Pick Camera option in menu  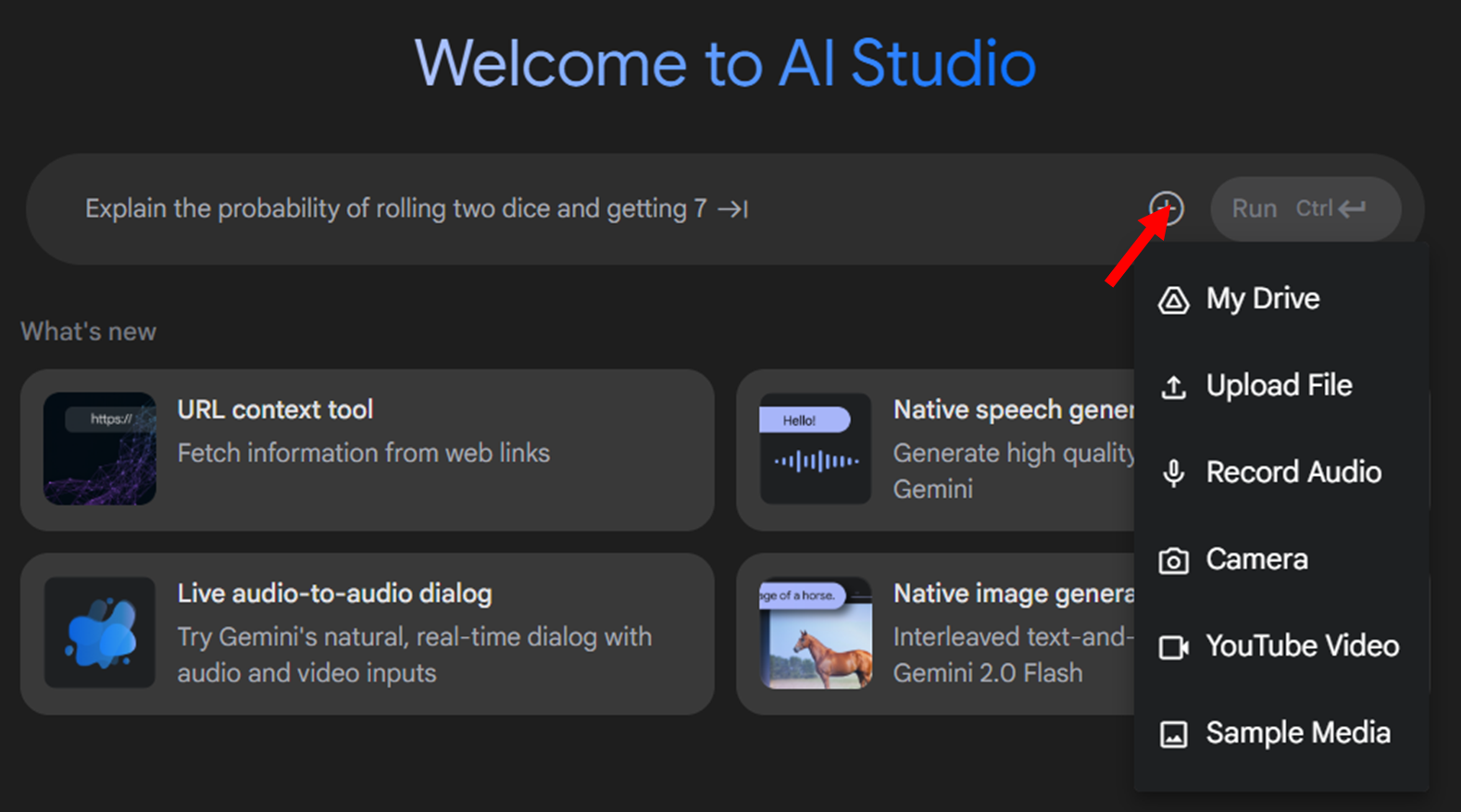[x=1281, y=559]
